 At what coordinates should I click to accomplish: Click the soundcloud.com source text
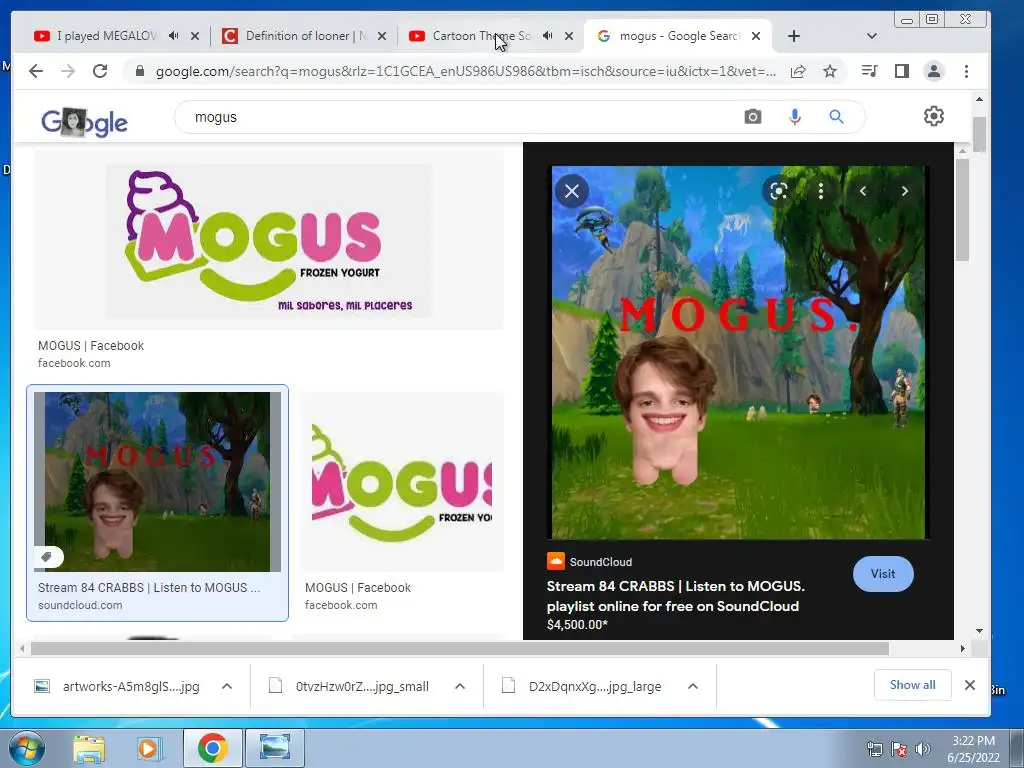tap(80, 605)
